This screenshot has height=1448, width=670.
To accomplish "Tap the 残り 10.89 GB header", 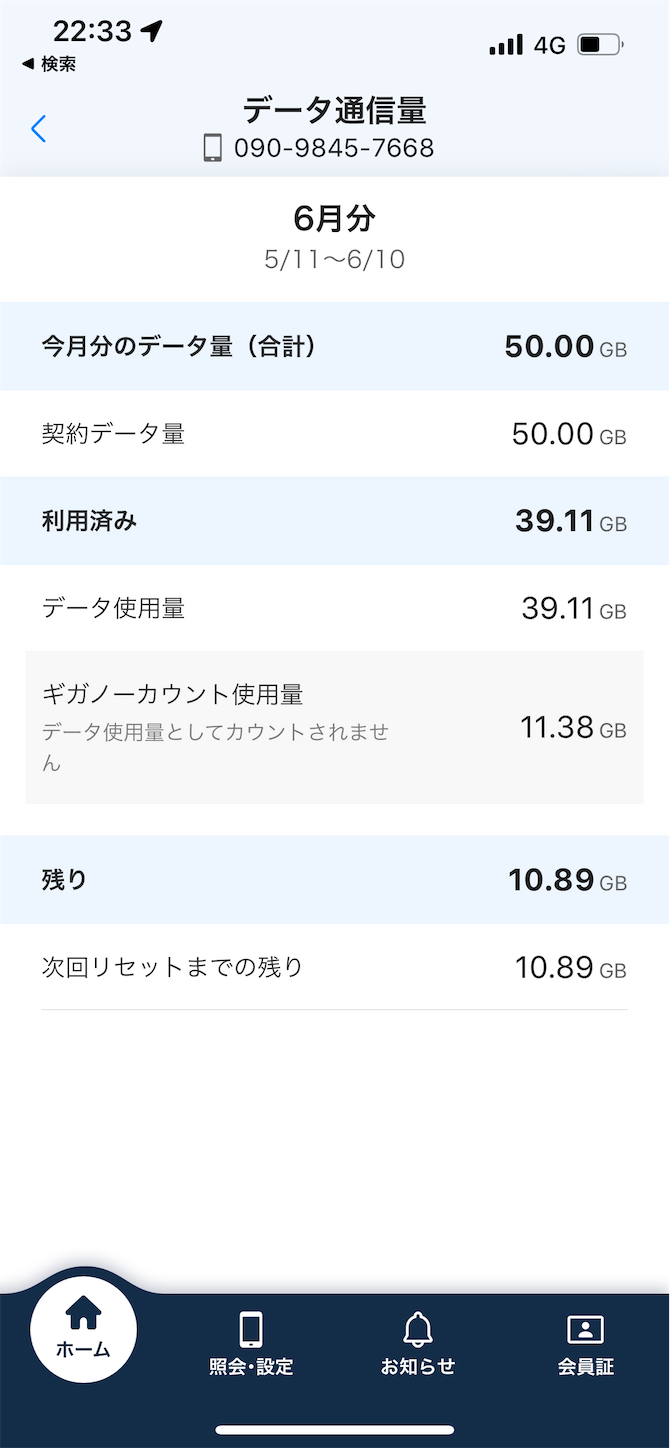I will coord(335,880).
